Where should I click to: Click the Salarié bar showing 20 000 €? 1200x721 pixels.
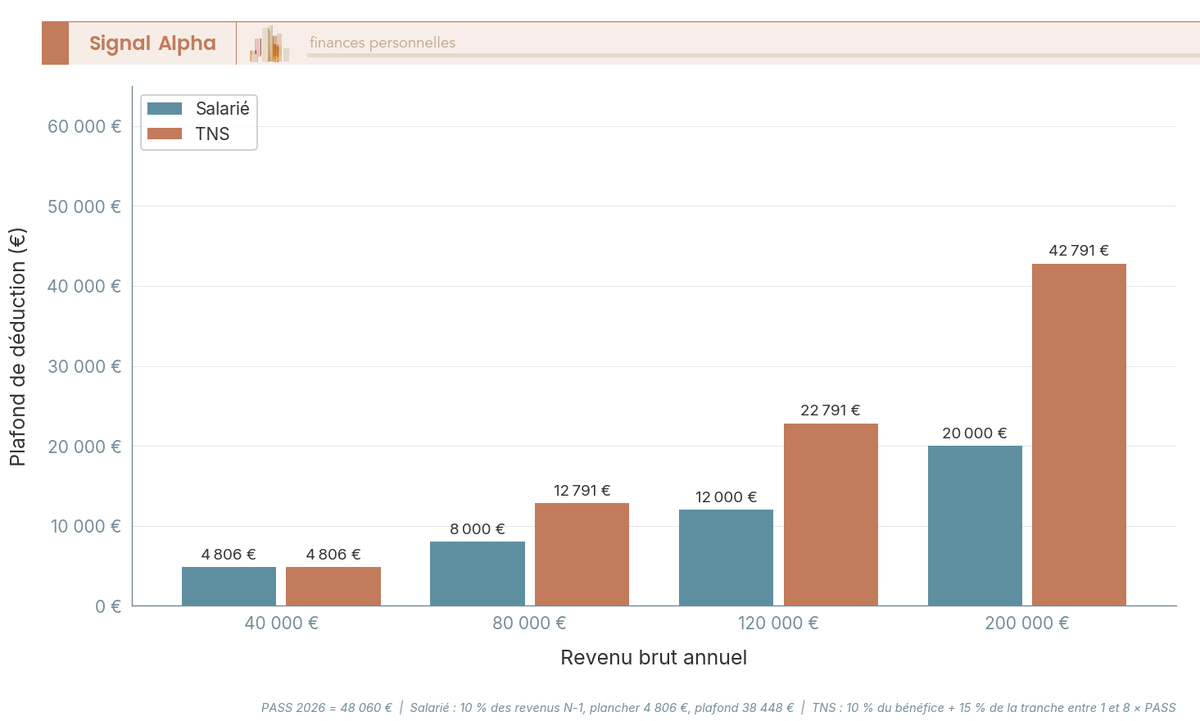pyautogui.click(x=974, y=525)
